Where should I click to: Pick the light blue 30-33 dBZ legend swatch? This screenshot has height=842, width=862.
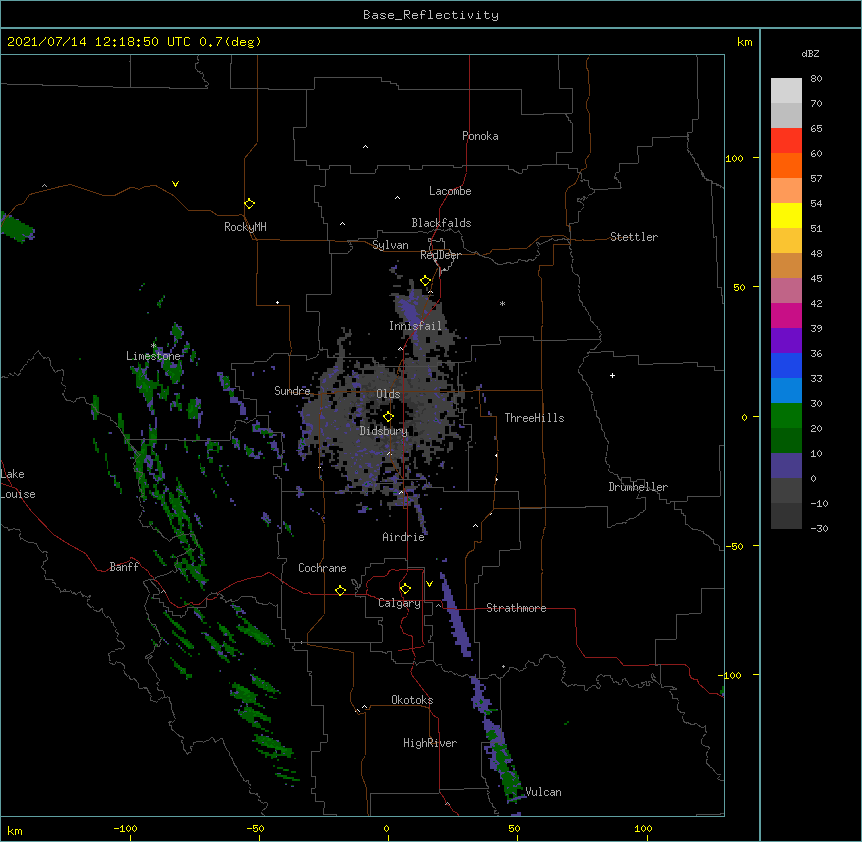[x=786, y=391]
